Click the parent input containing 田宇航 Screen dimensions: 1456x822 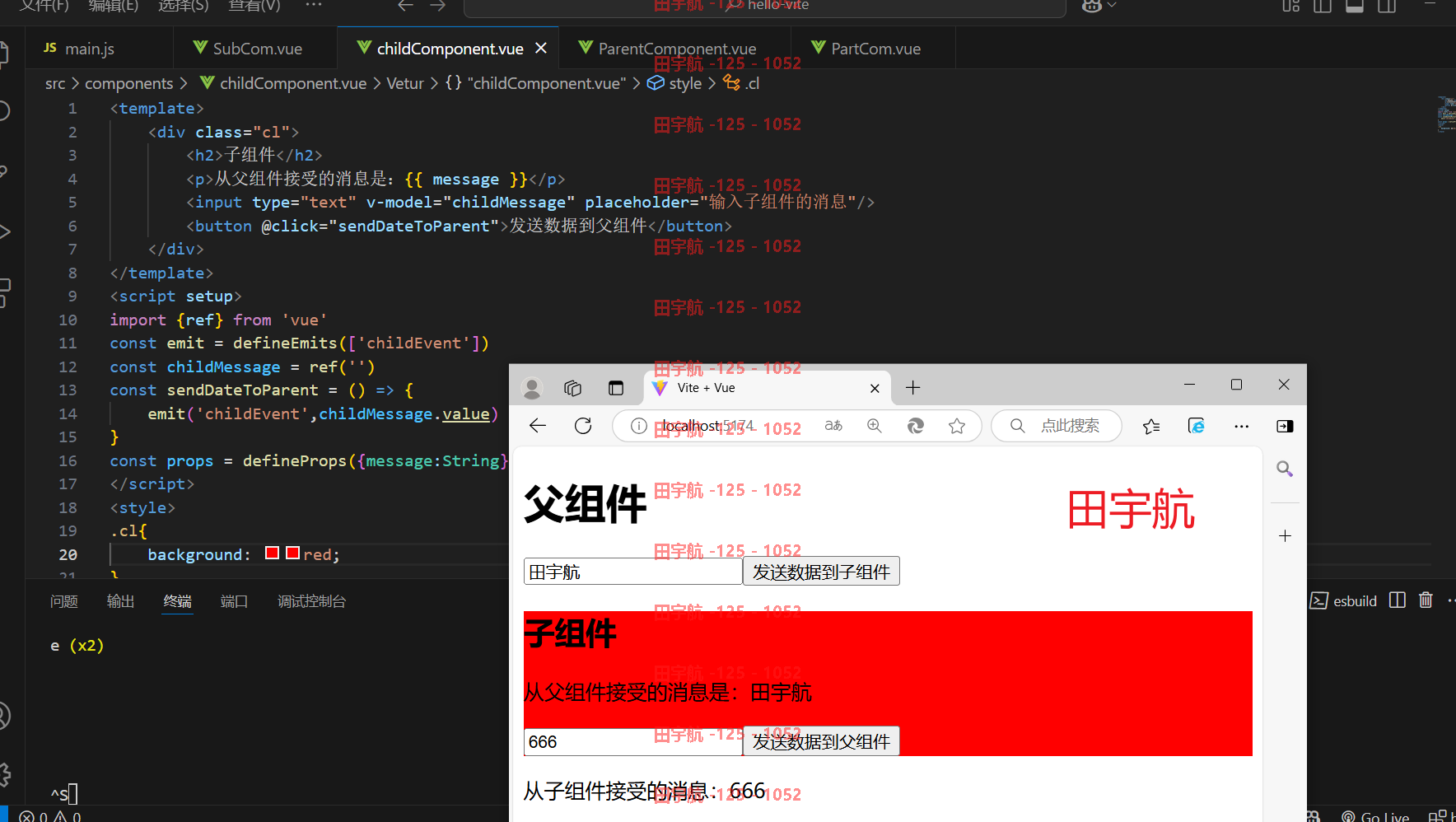(x=632, y=572)
